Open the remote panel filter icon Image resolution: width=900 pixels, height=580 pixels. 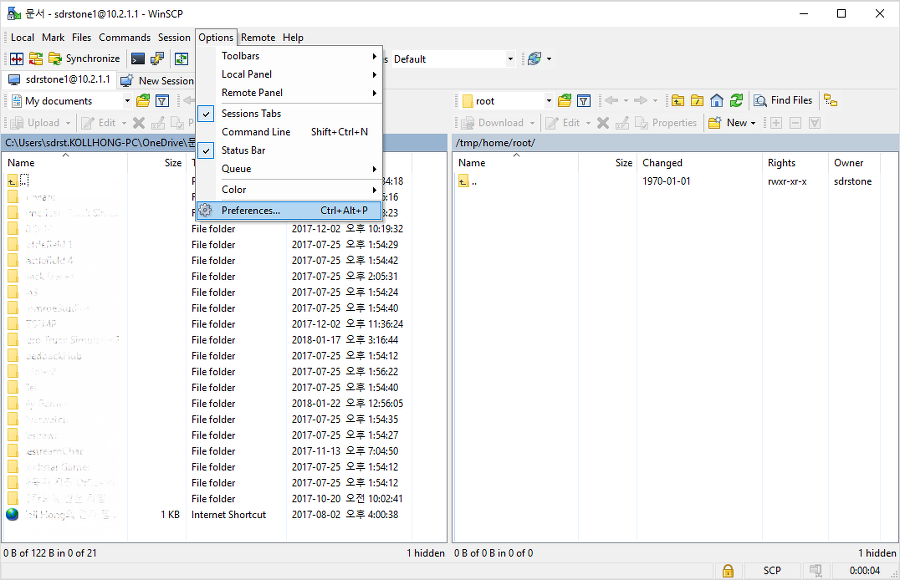click(584, 101)
